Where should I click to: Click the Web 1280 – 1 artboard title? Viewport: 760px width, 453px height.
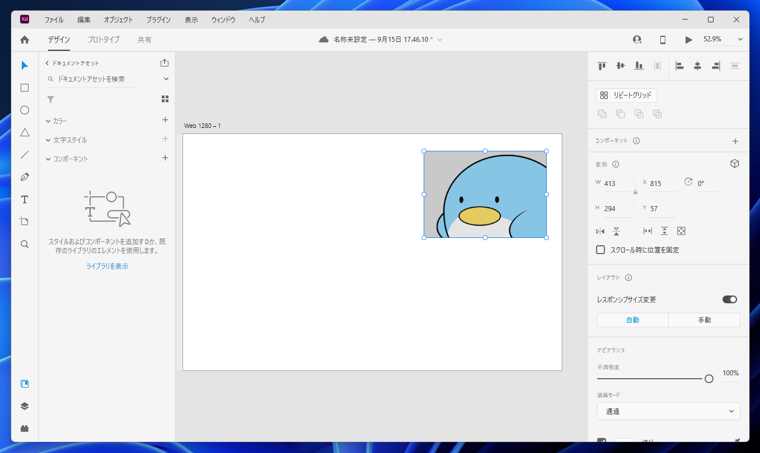coord(202,125)
